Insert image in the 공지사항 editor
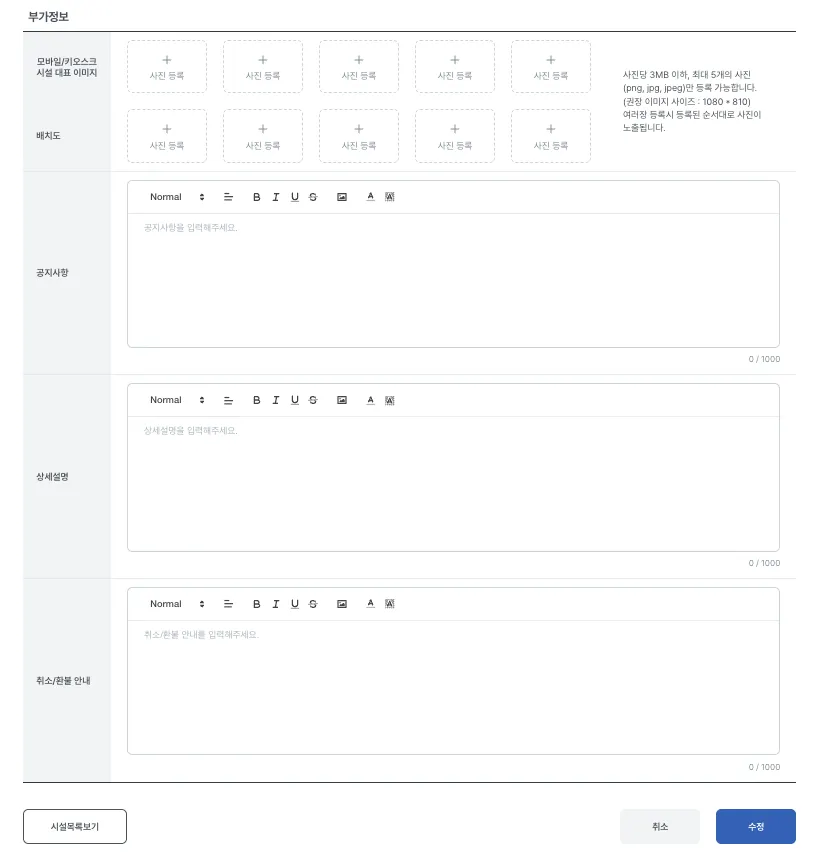This screenshot has width=822, height=866. (x=342, y=197)
